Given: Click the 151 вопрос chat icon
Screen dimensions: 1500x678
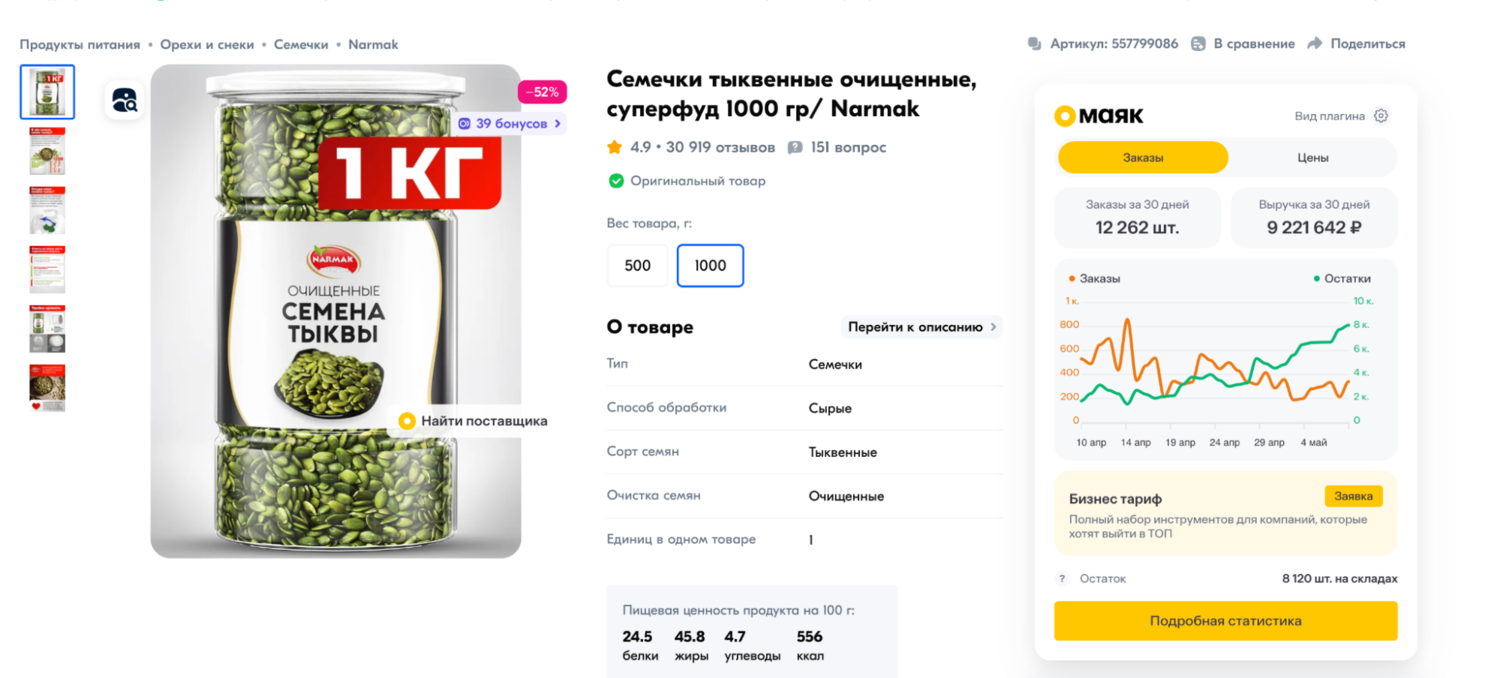Looking at the screenshot, I should 795,148.
